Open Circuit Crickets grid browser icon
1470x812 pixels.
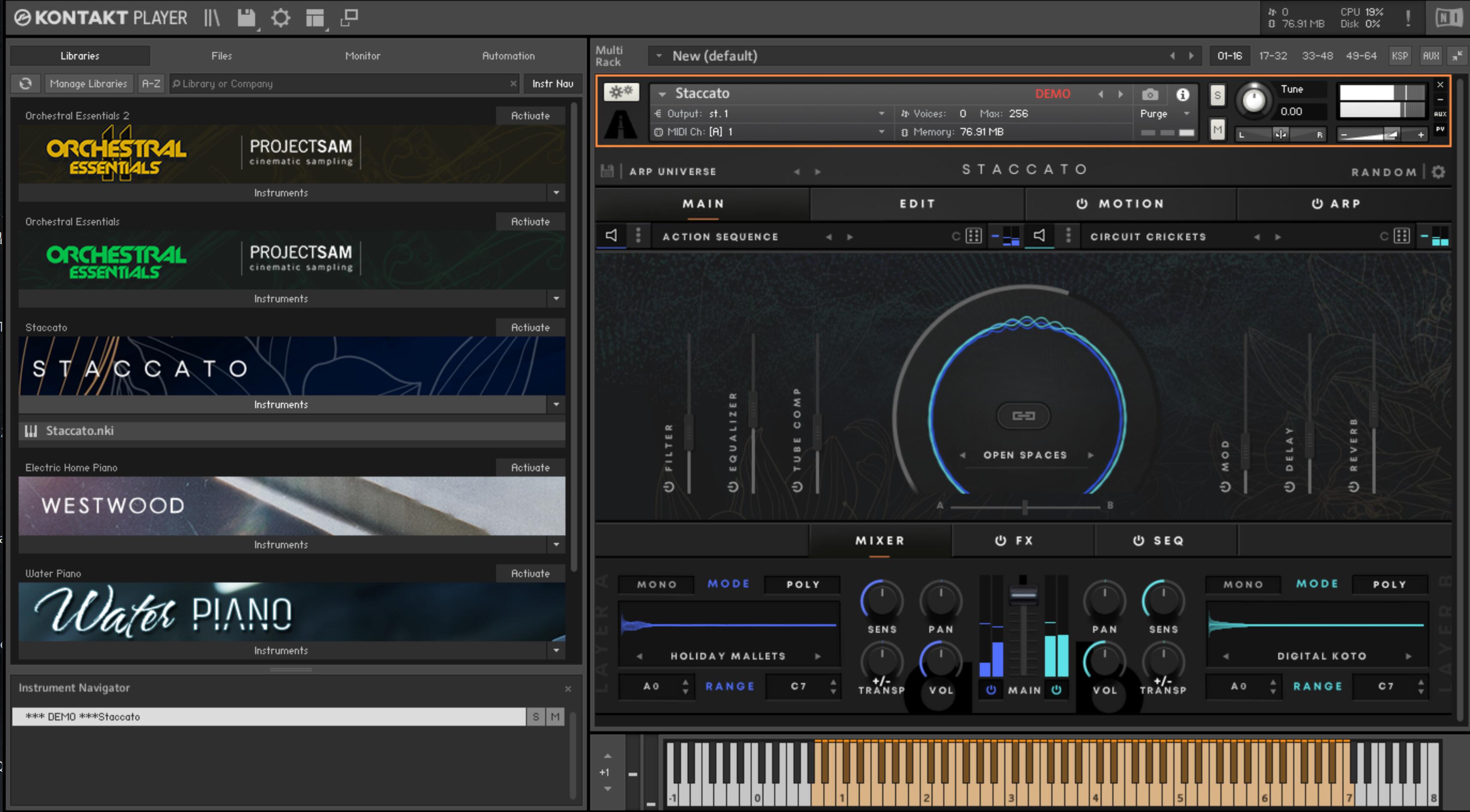[1402, 235]
